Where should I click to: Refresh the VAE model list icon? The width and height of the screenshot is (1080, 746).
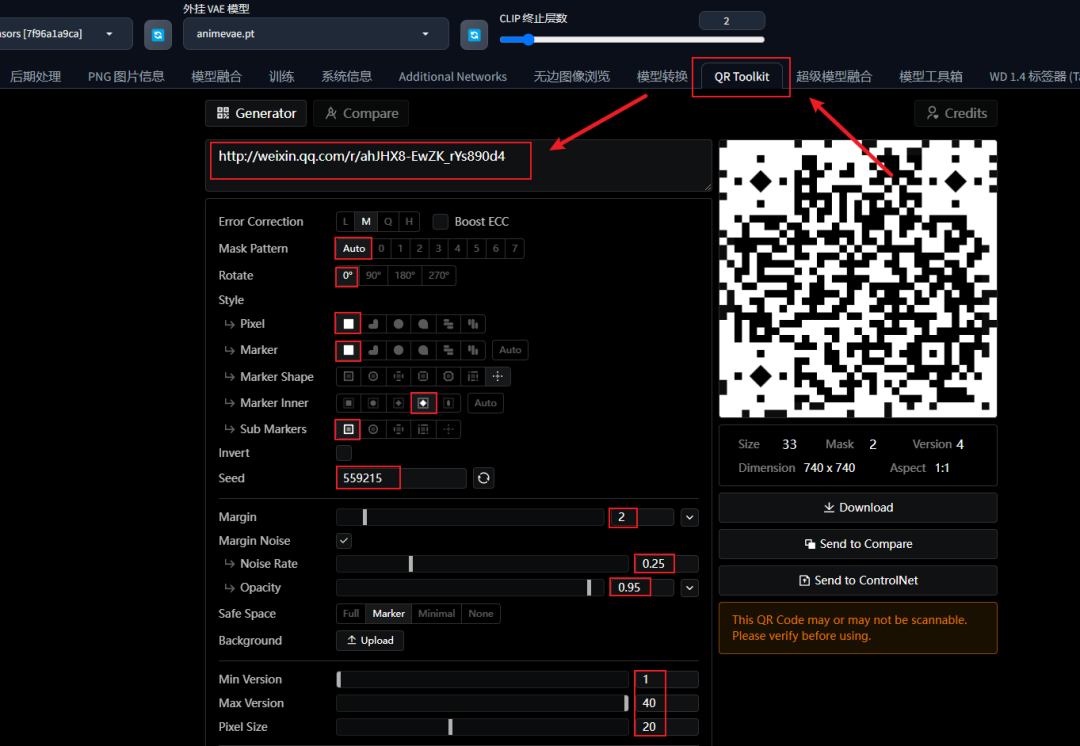click(474, 34)
